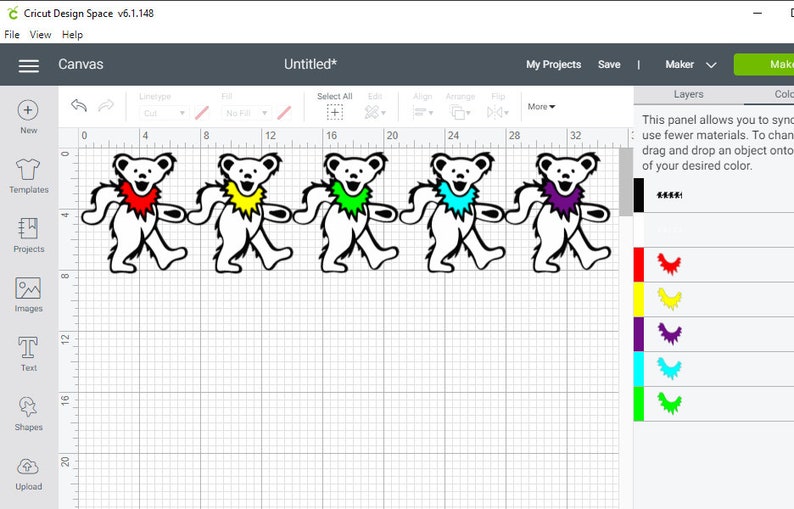794x509 pixels.
Task: Click the Select All icon
Action: pos(335,112)
